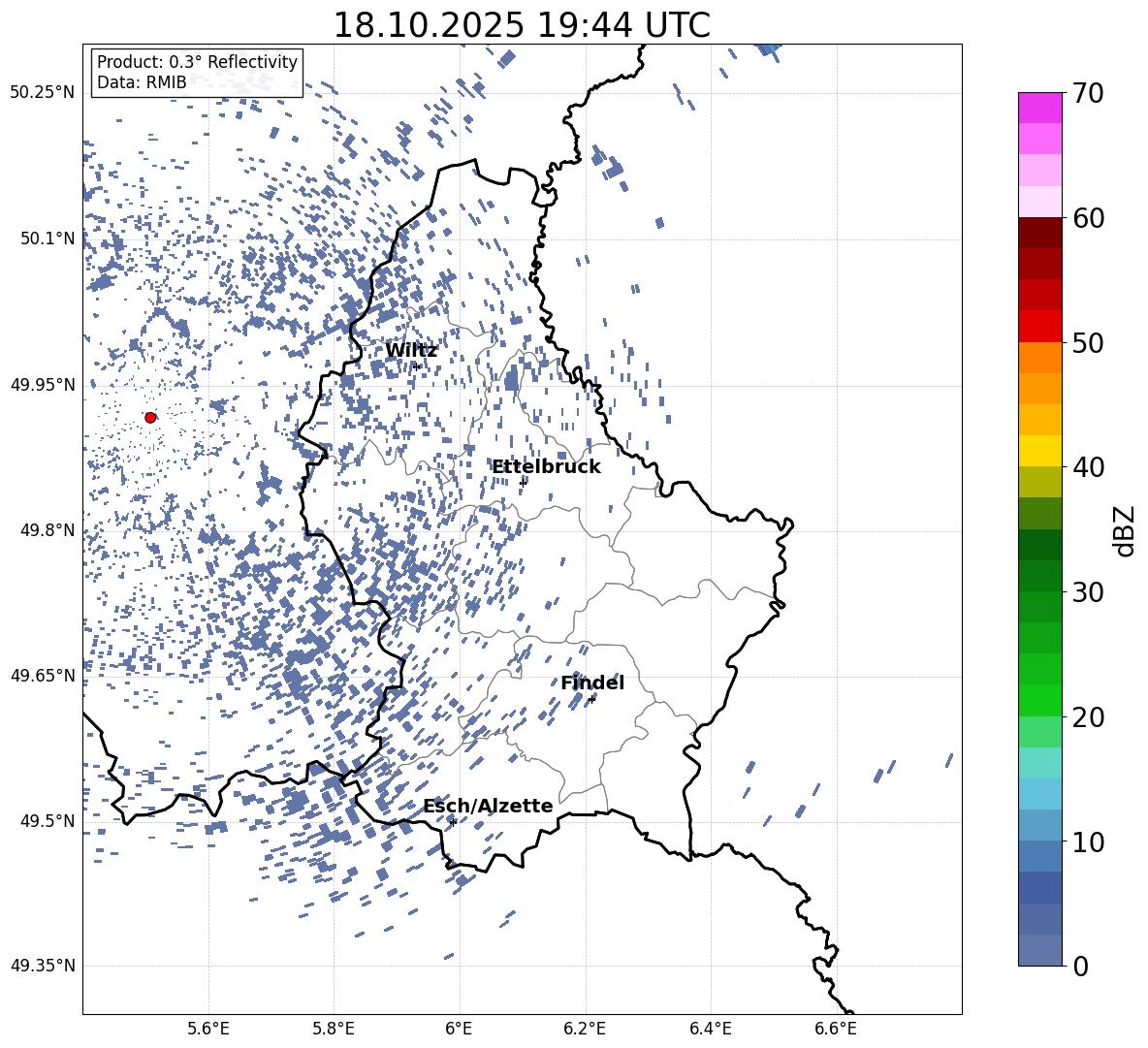
Task: Click the light cyan colorbar segment near 15
Action: [x=1039, y=763]
